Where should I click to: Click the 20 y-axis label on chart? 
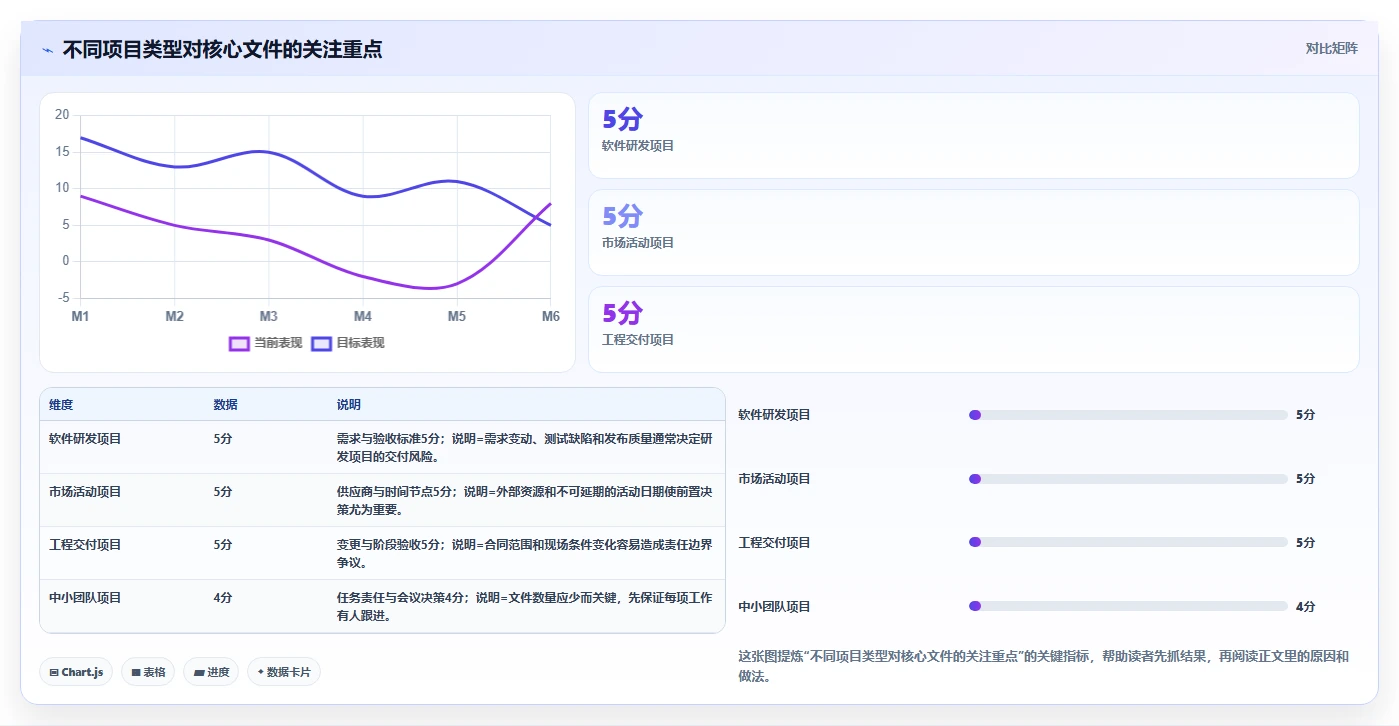(62, 115)
